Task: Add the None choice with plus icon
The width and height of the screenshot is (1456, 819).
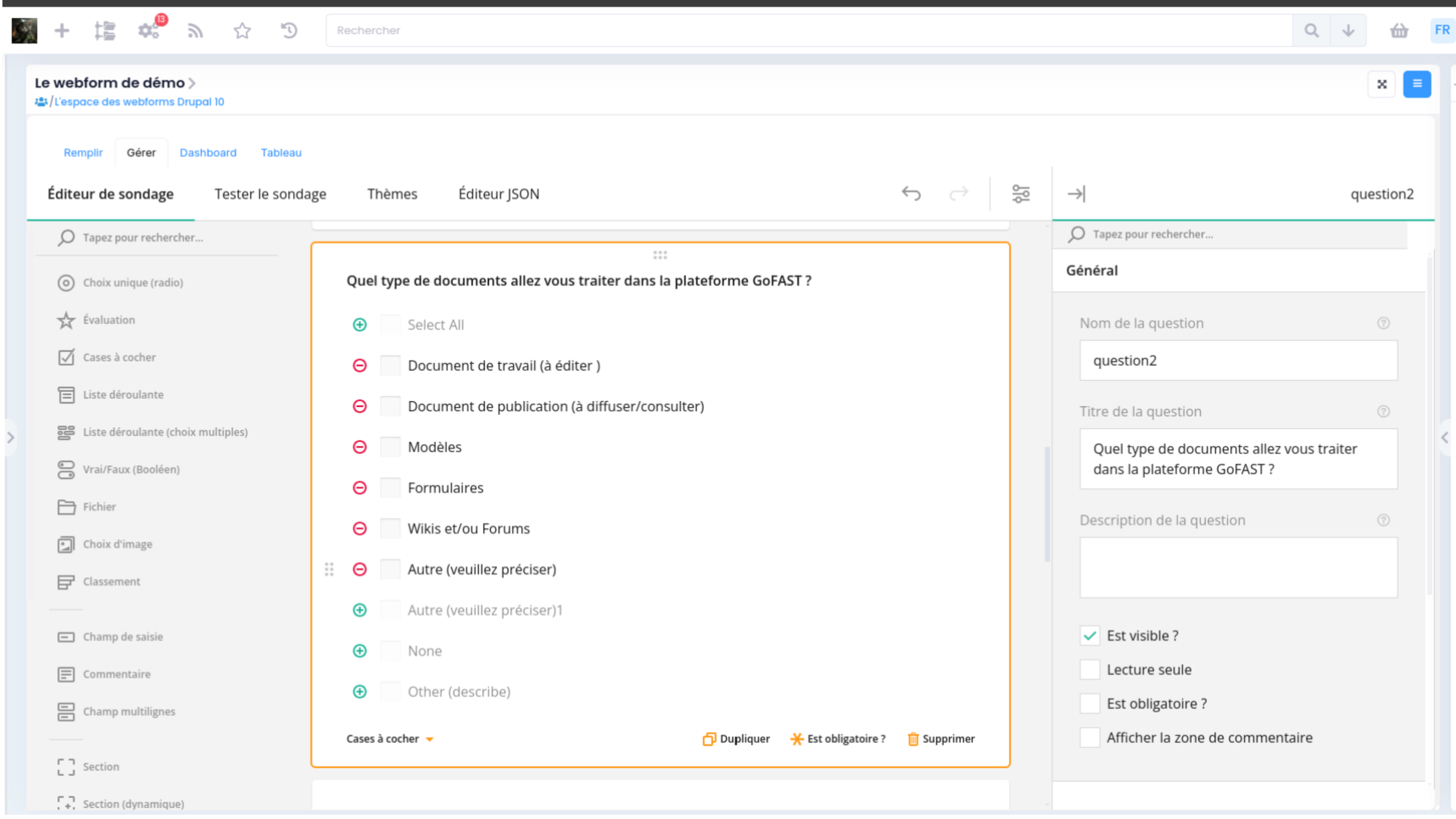Action: [x=359, y=651]
